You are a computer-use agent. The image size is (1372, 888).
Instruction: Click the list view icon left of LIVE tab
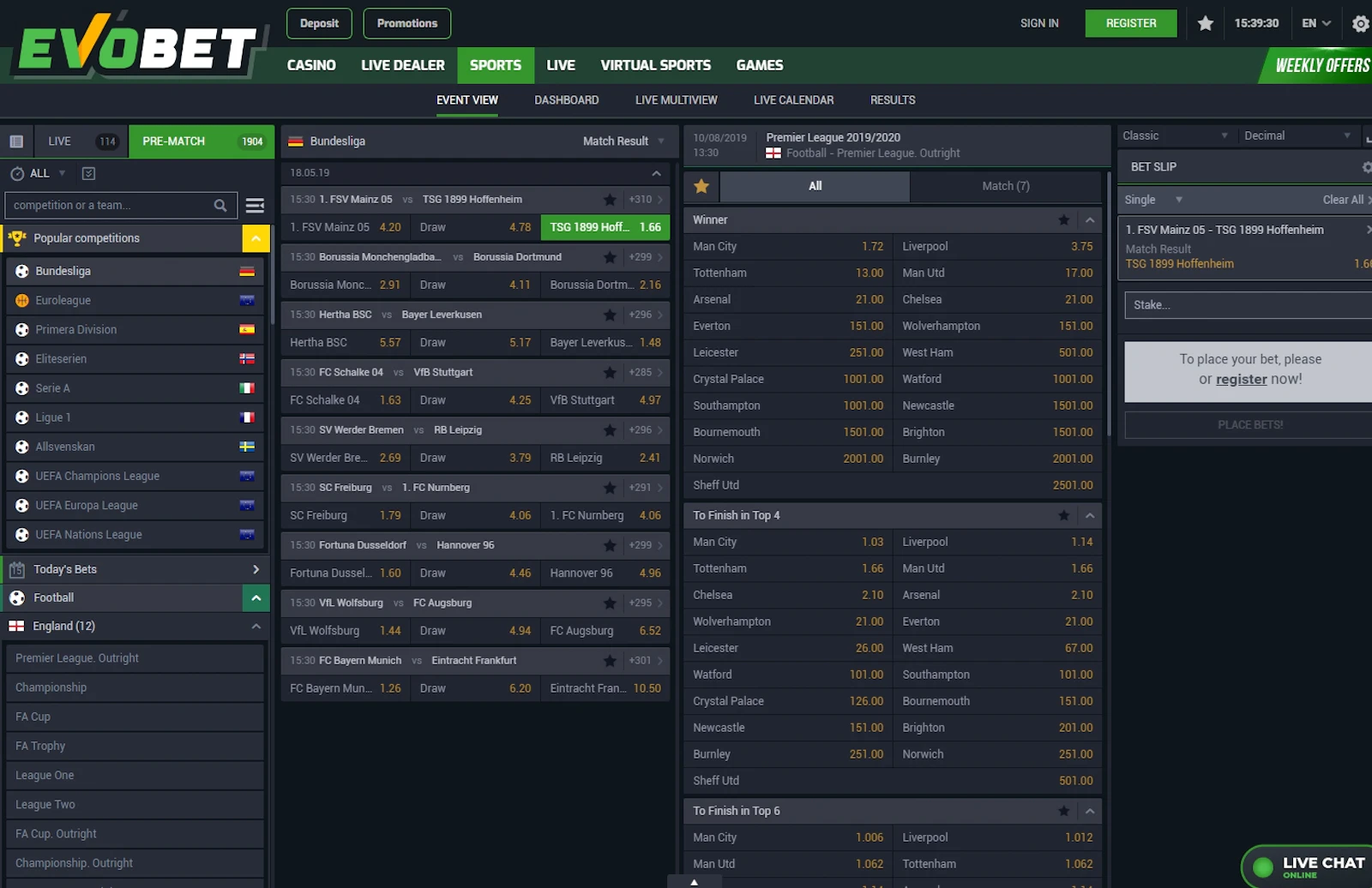coord(15,141)
